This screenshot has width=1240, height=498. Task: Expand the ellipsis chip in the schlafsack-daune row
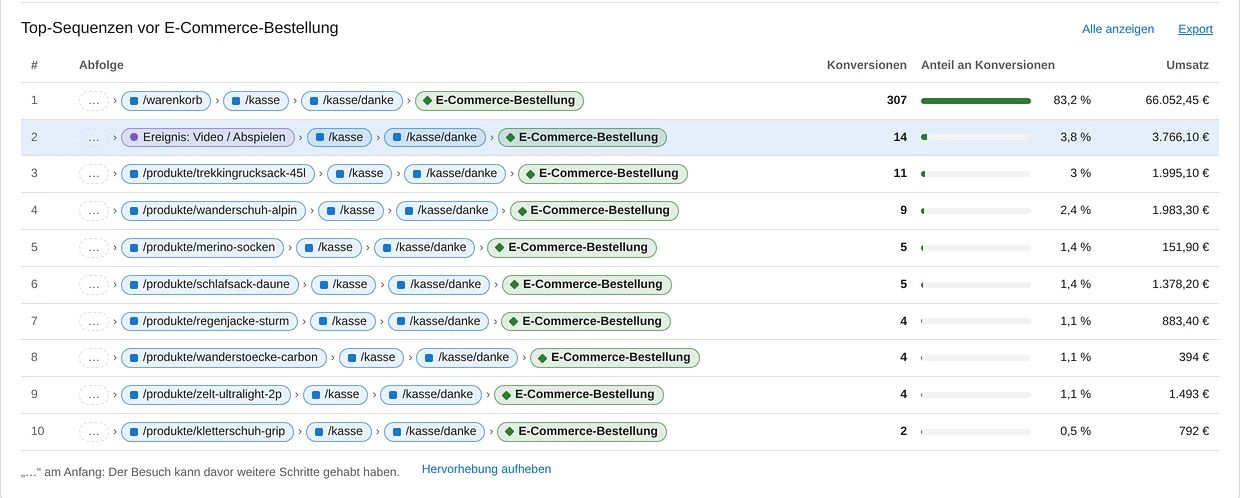[x=94, y=284]
